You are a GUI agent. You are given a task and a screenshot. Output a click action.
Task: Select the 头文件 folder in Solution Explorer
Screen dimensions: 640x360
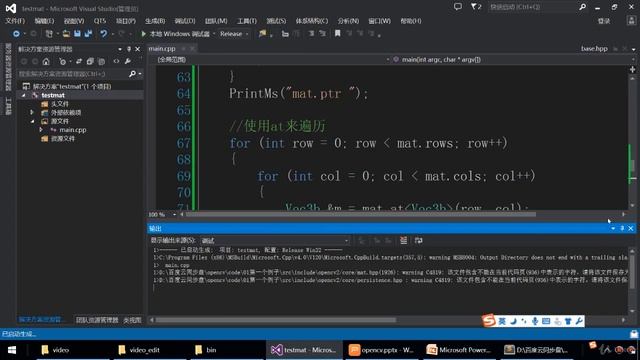[x=60, y=104]
